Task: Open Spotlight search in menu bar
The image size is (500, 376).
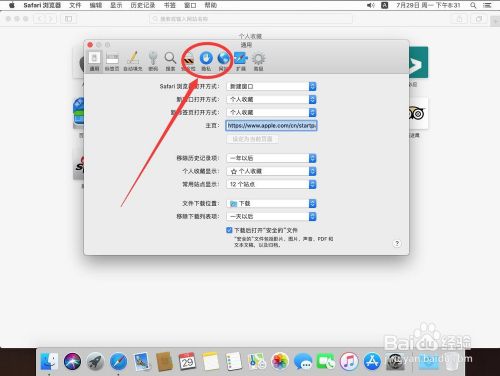Action: [x=473, y=5]
